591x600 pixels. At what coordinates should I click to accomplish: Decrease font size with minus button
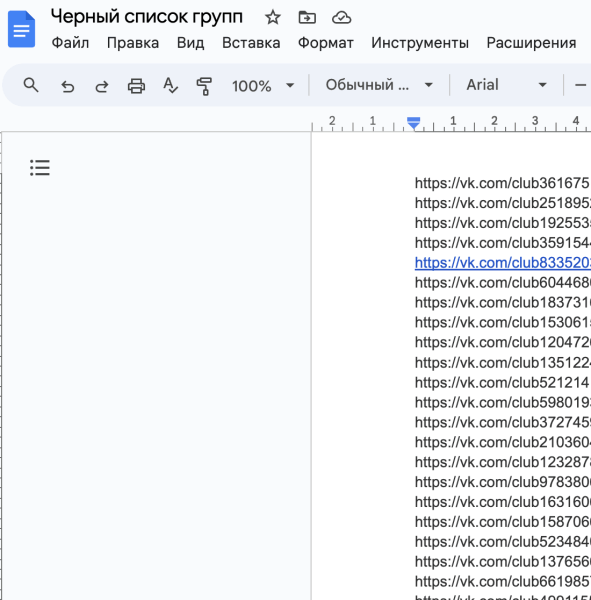pyautogui.click(x=581, y=85)
